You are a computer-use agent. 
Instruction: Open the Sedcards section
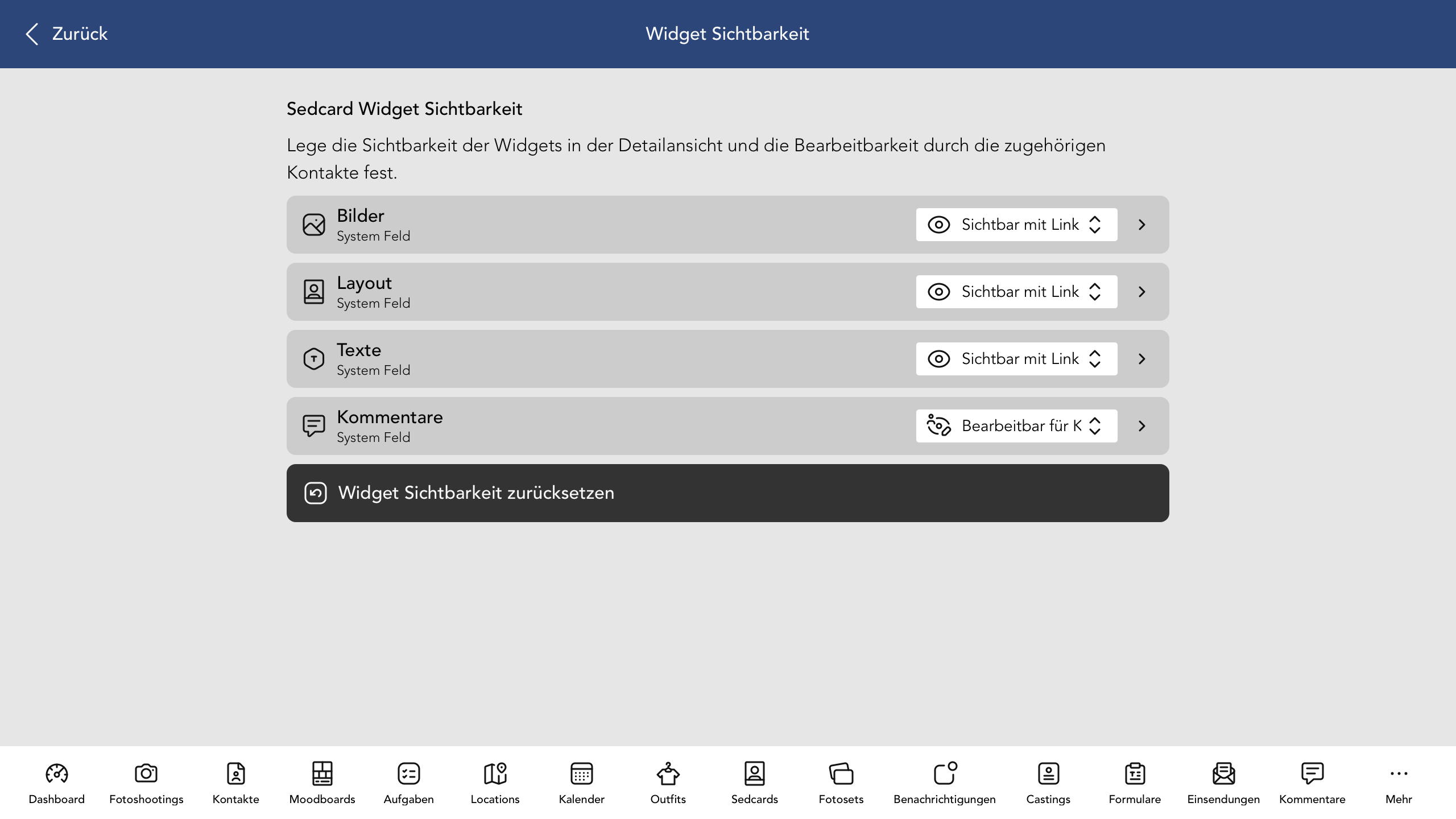pos(754,782)
